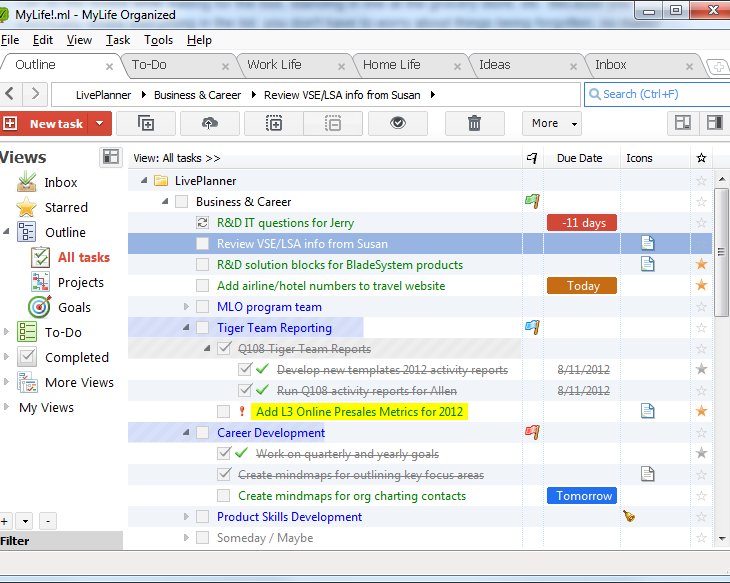Uncheck Work on quarterly and yearly goals
This screenshot has width=730, height=583.
(224, 453)
